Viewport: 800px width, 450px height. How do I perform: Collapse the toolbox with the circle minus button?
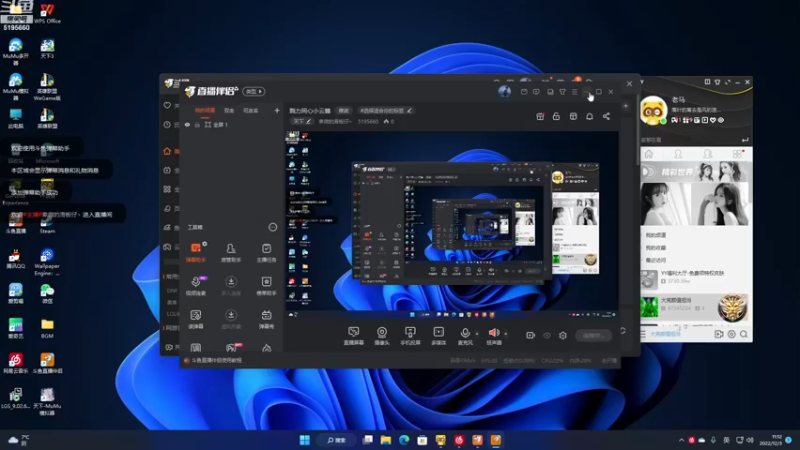pos(273,227)
